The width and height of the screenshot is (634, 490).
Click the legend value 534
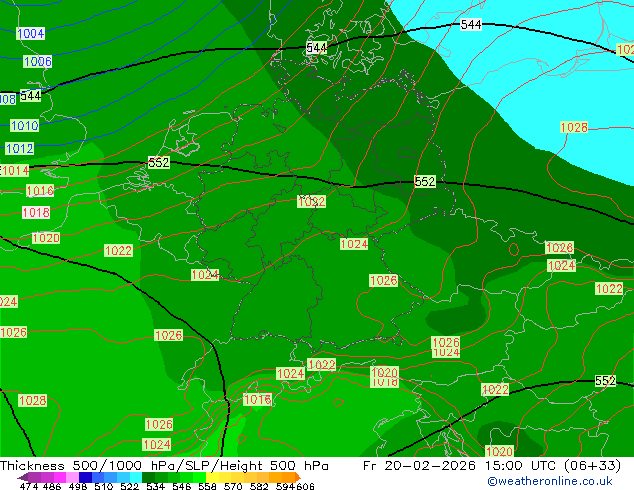[x=155, y=486]
